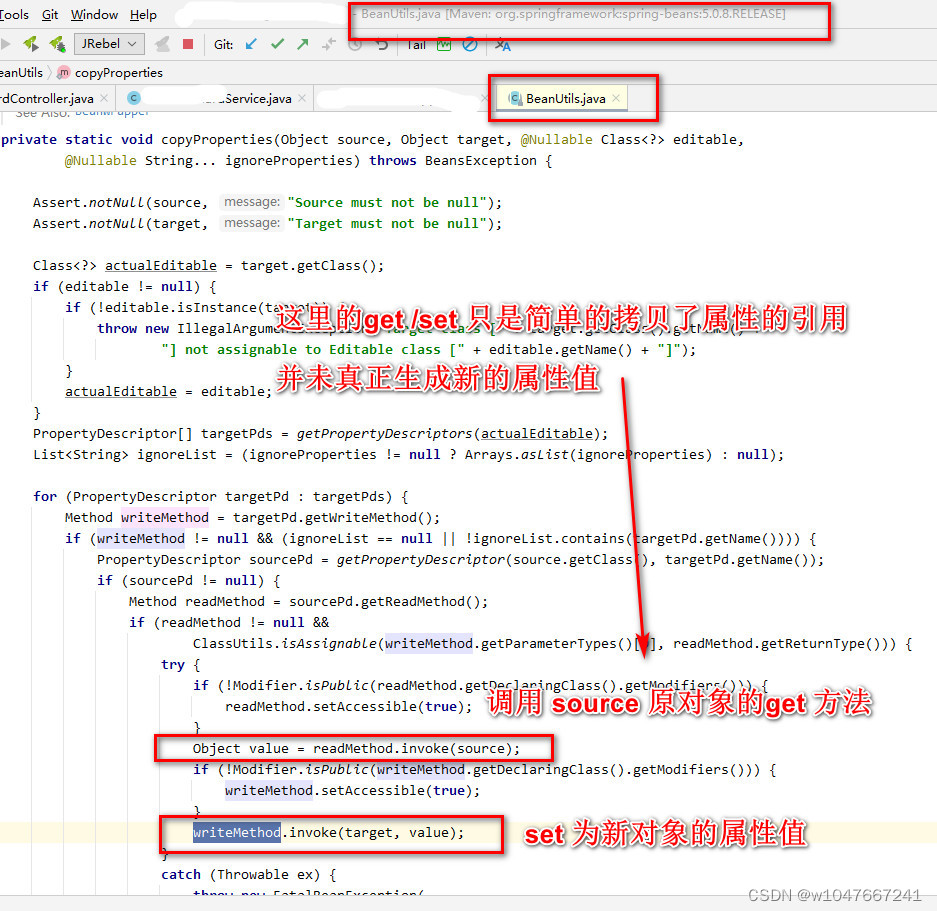Click the copyProperties breadcrumb
This screenshot has height=911, width=937.
tap(118, 72)
